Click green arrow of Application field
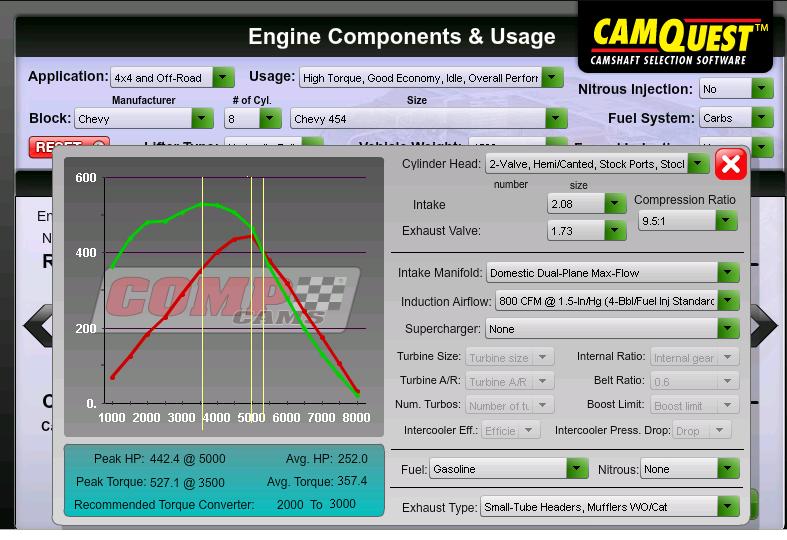787x540 pixels. 224,78
